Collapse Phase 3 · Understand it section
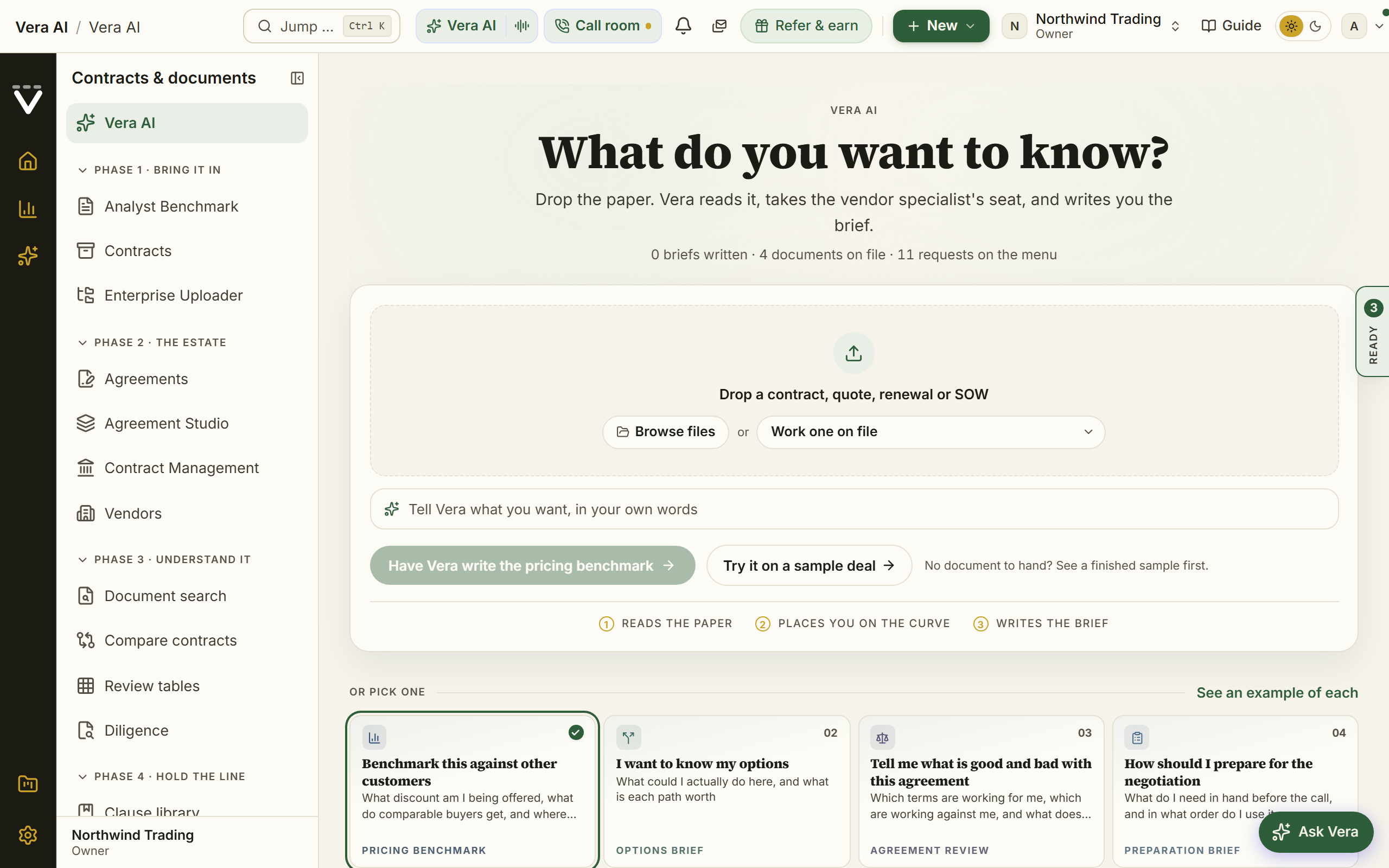The width and height of the screenshot is (1389, 868). tap(164, 560)
